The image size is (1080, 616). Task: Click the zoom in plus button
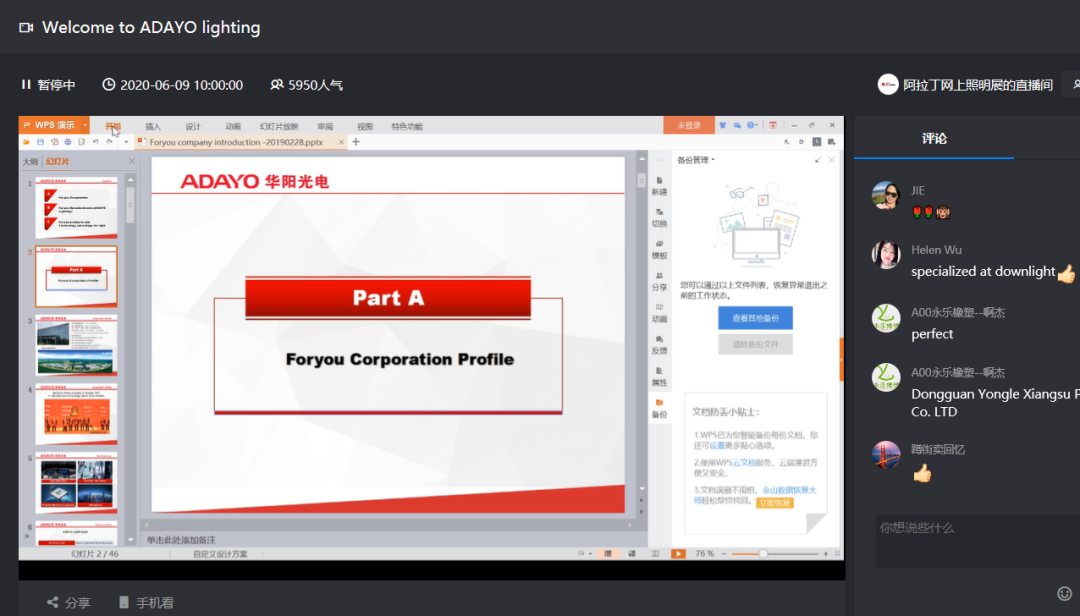pyautogui.click(x=825, y=553)
